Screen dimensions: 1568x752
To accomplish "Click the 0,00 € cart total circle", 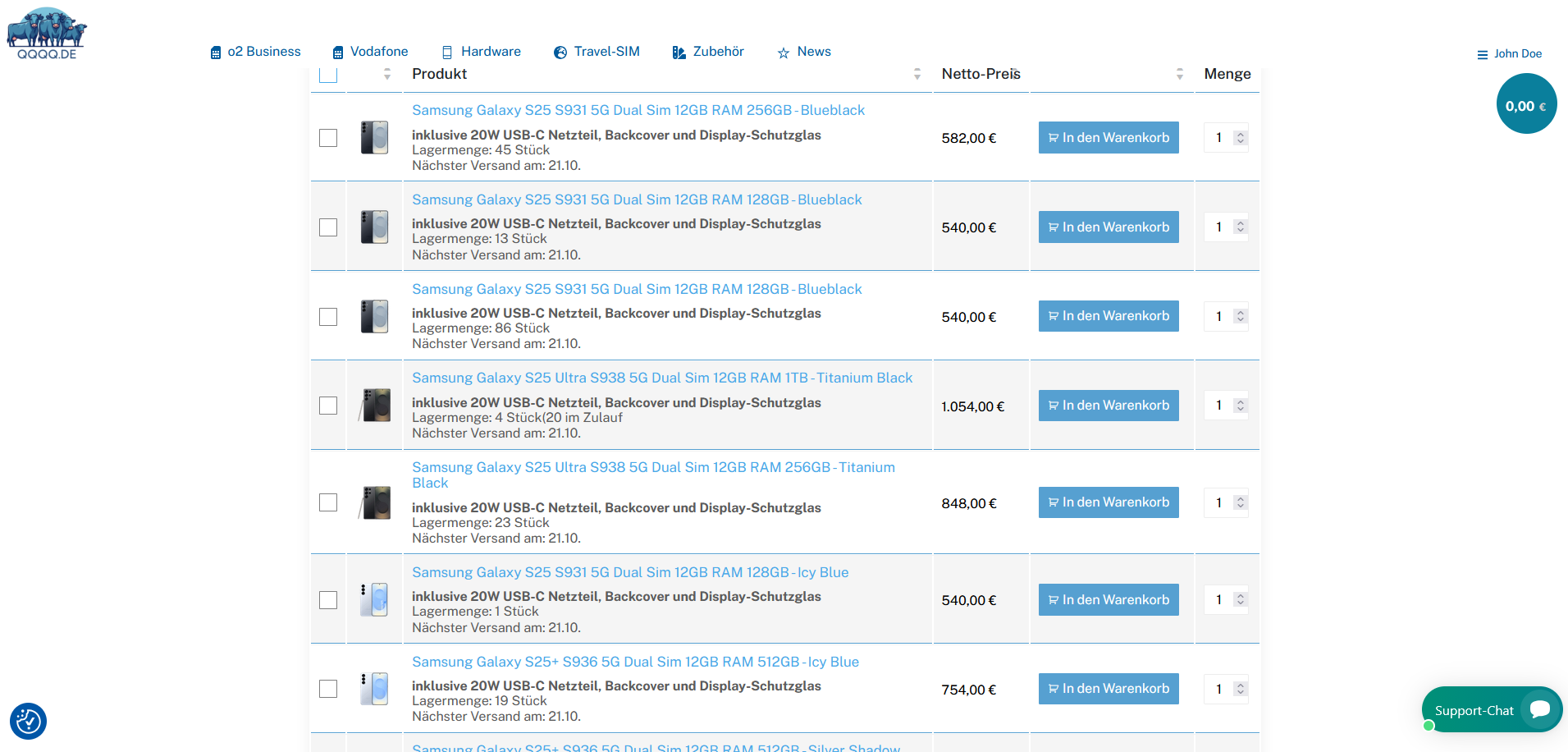I will coord(1526,104).
